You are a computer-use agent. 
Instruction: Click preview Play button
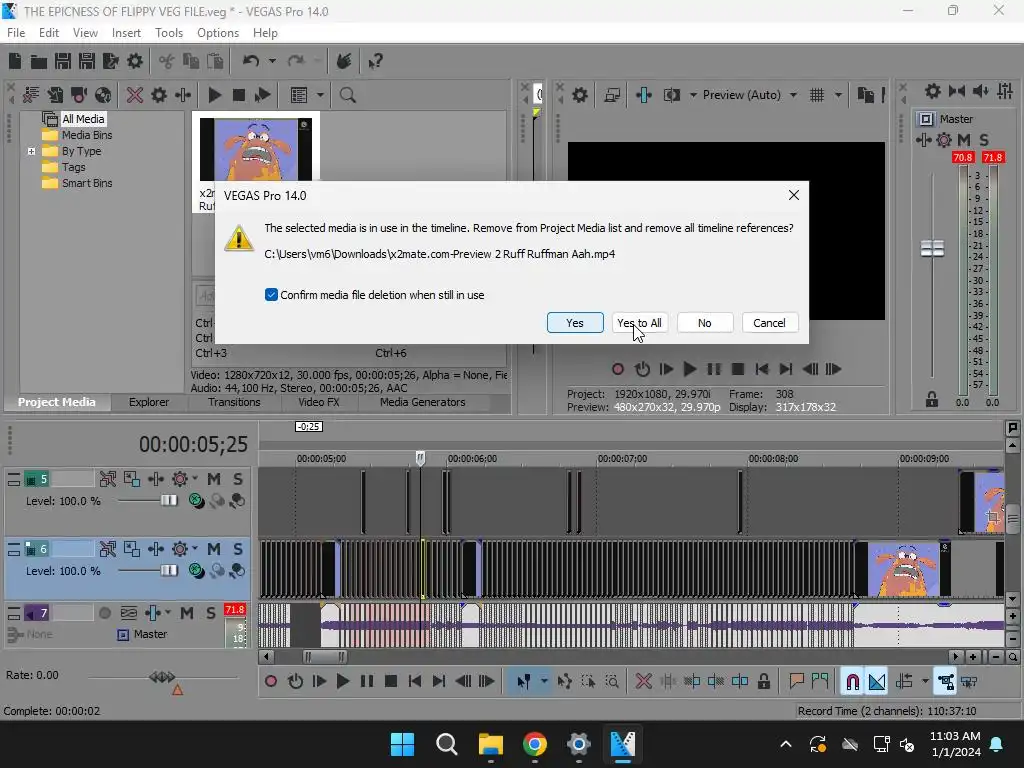689,369
